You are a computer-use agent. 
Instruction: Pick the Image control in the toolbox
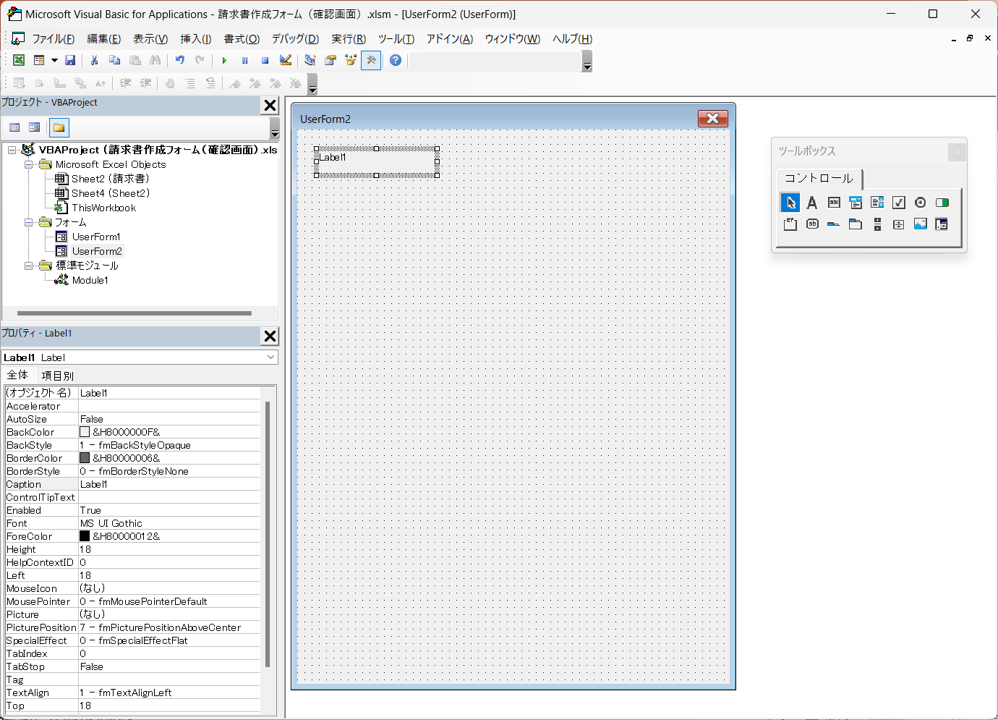[x=920, y=225]
